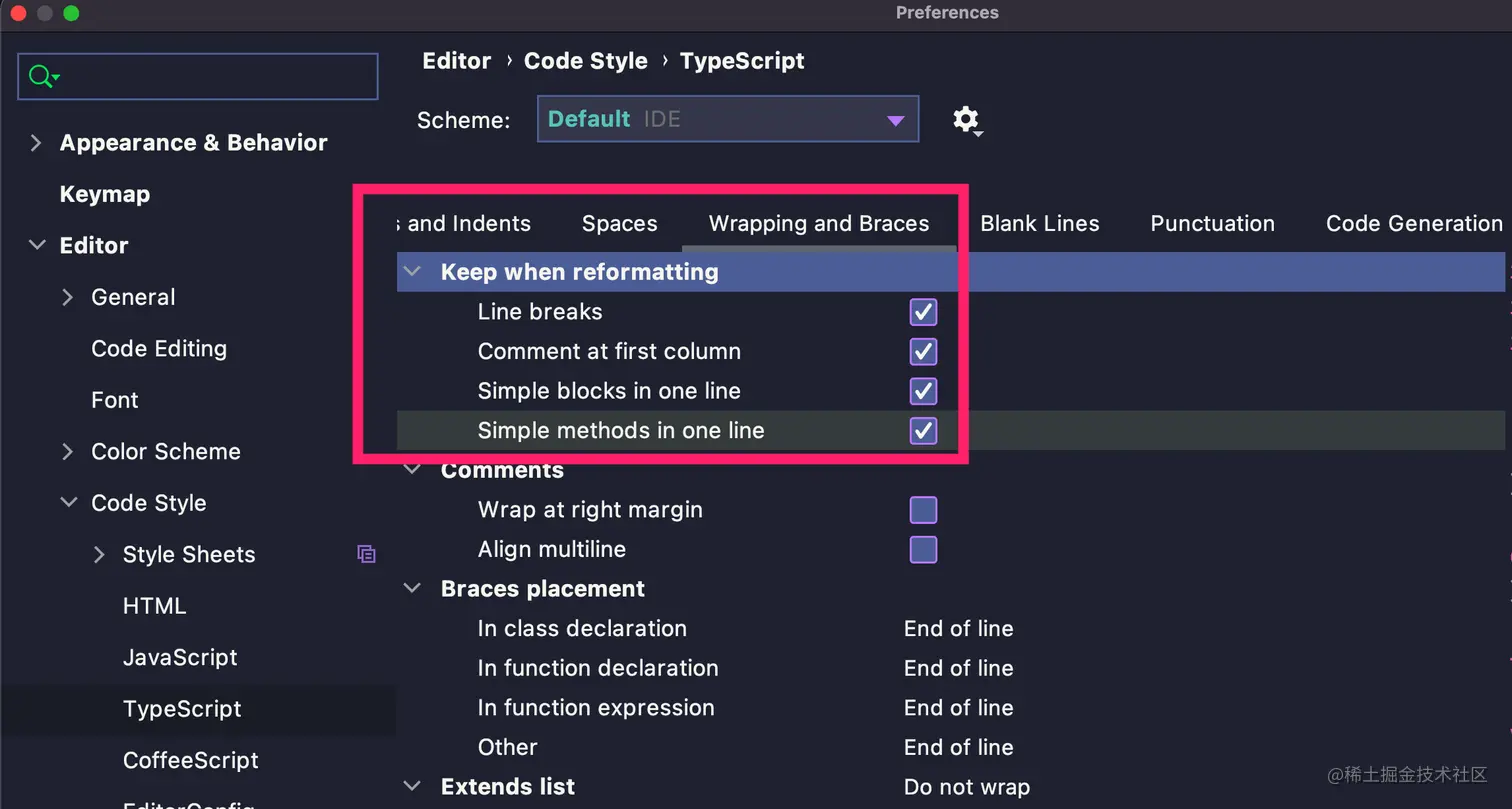The height and width of the screenshot is (809, 1512).
Task: Collapse the Comments group
Action: 412,470
